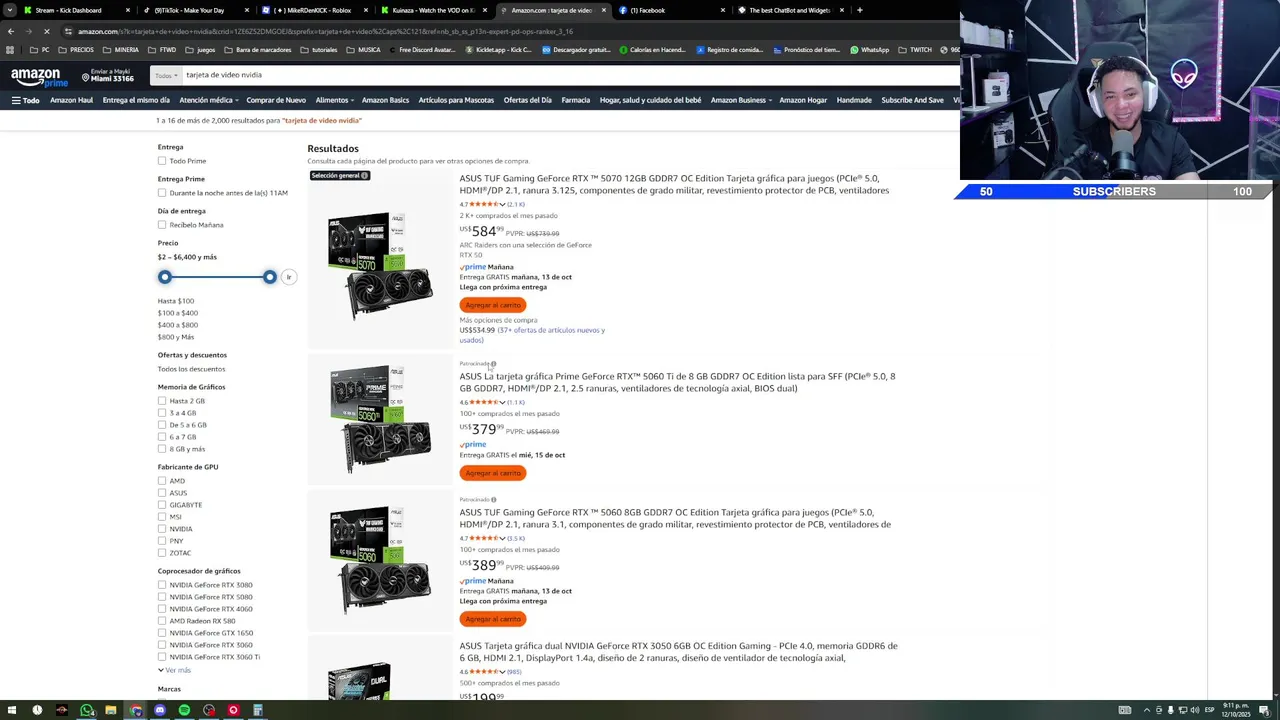Open Calculator from the taskbar
Image resolution: width=1280 pixels, height=720 pixels.
258,710
